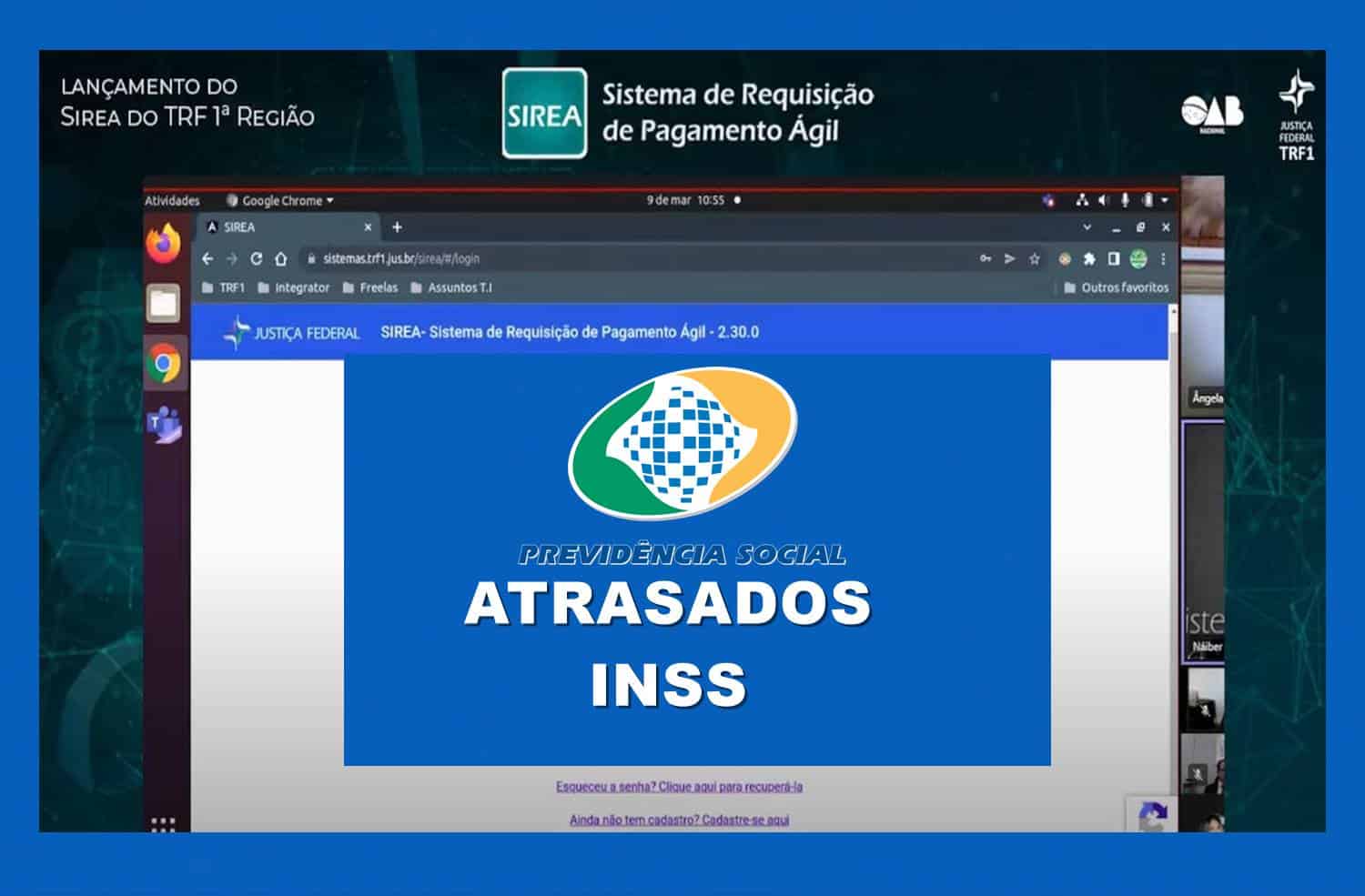Screen dimensions: 1365x896
Task: Click the address bar URL
Action: tap(401, 259)
